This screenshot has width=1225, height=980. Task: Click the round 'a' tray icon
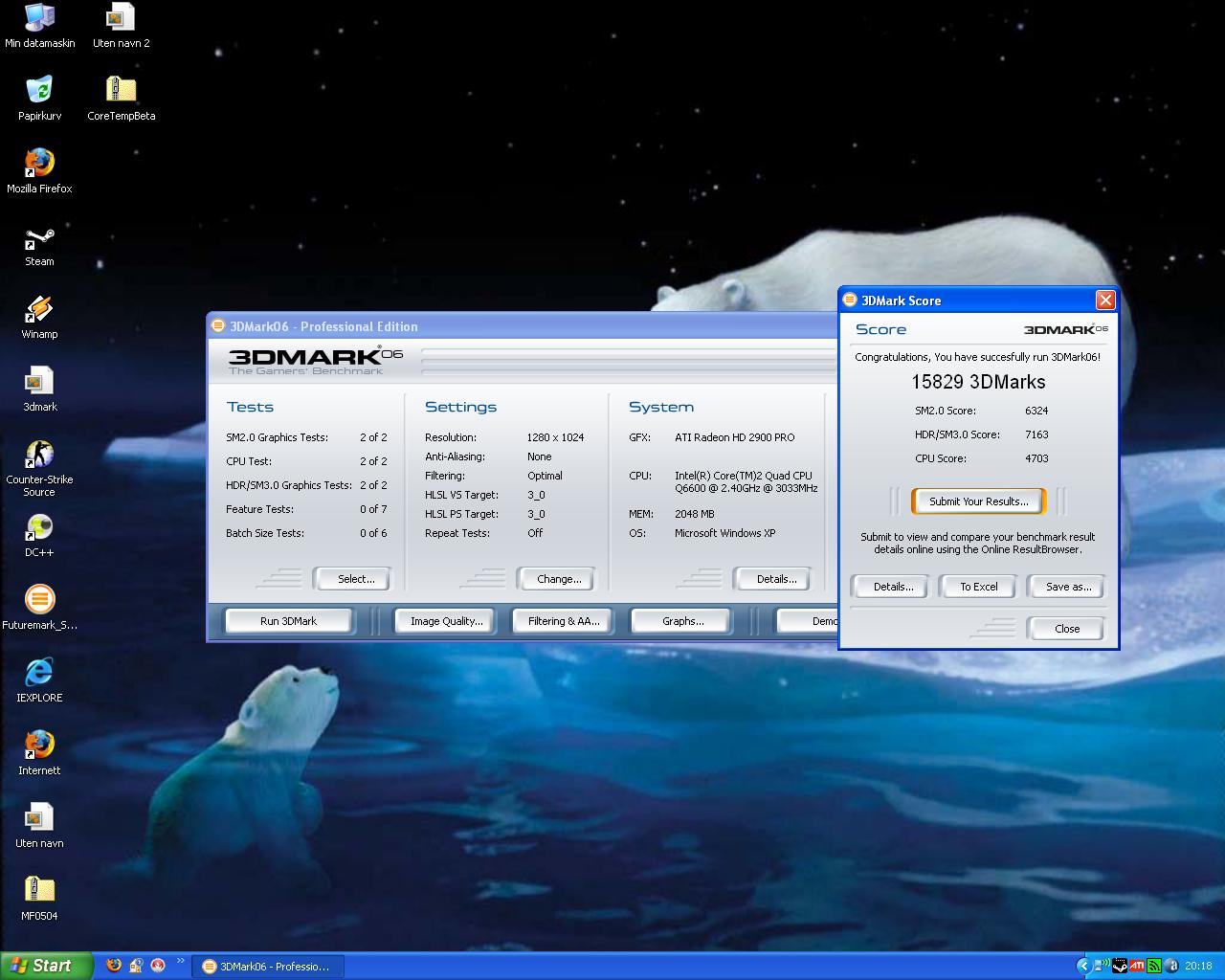[x=1171, y=966]
